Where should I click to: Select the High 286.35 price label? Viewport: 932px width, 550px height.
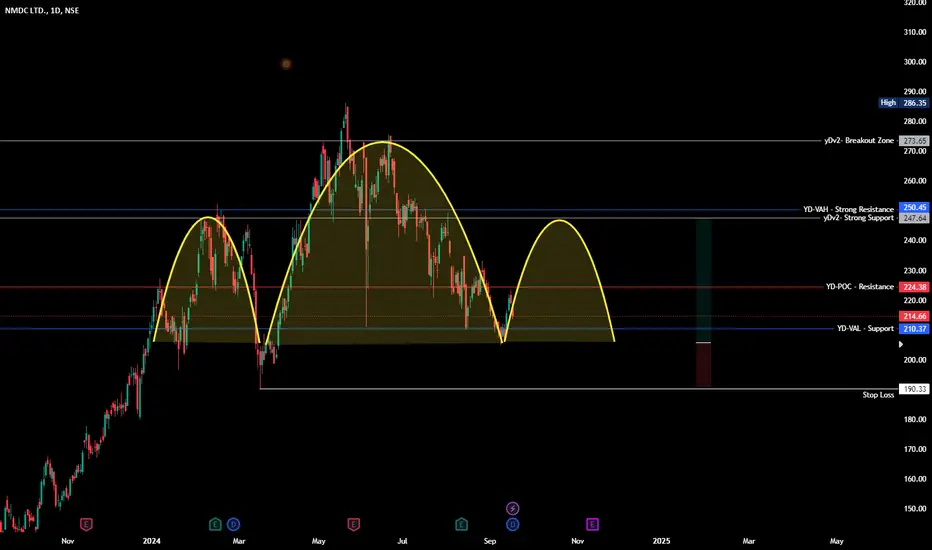903,103
